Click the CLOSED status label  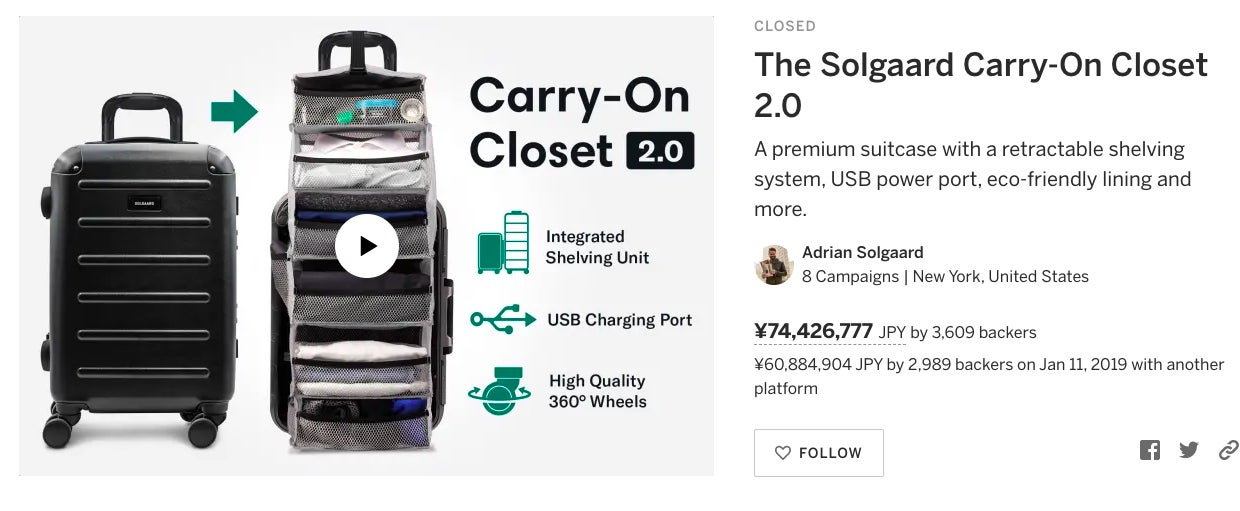pyautogui.click(x=784, y=26)
